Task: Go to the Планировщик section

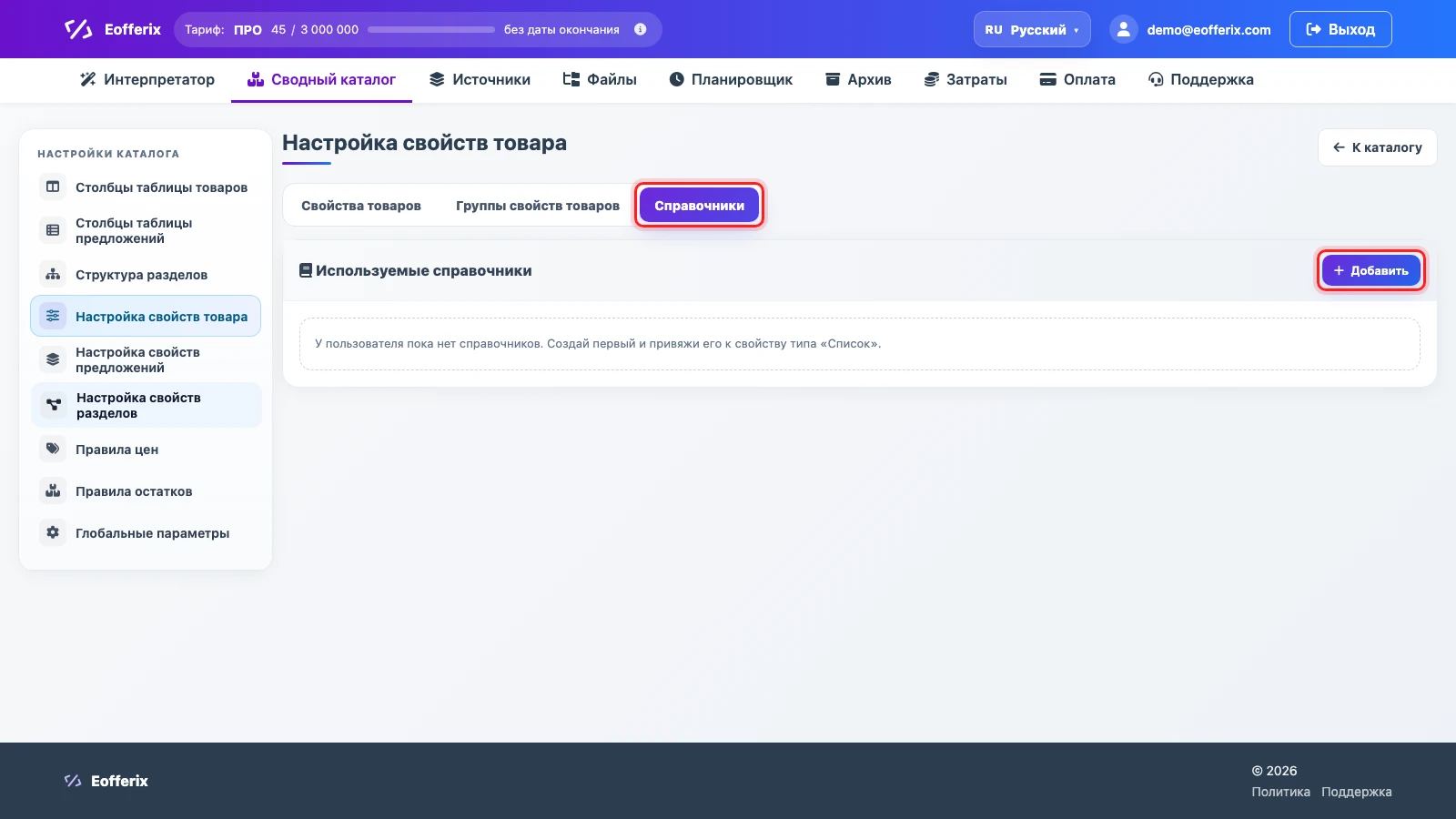Action: point(731,79)
